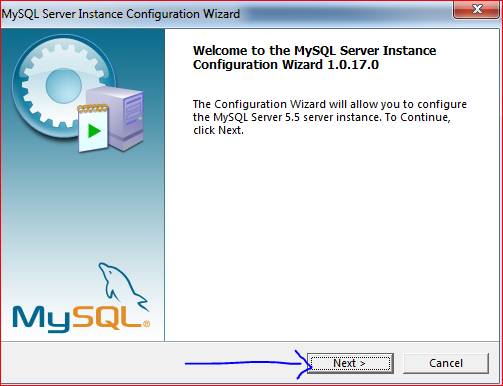503x386 pixels.
Task: Click the light blue gear center hub
Action: click(x=64, y=85)
